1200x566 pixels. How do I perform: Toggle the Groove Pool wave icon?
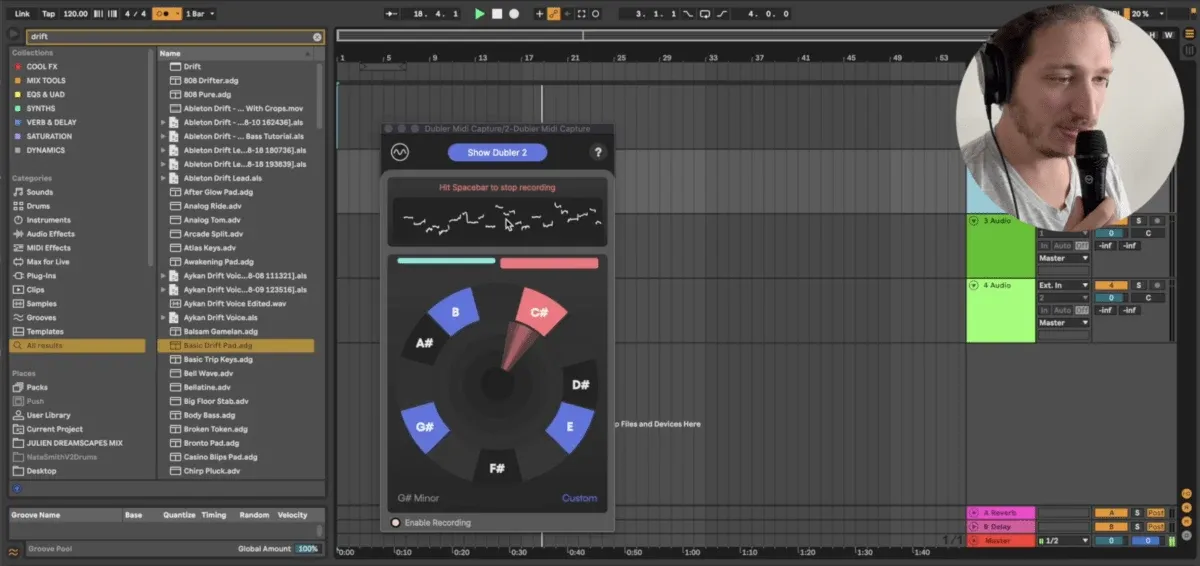[14, 550]
